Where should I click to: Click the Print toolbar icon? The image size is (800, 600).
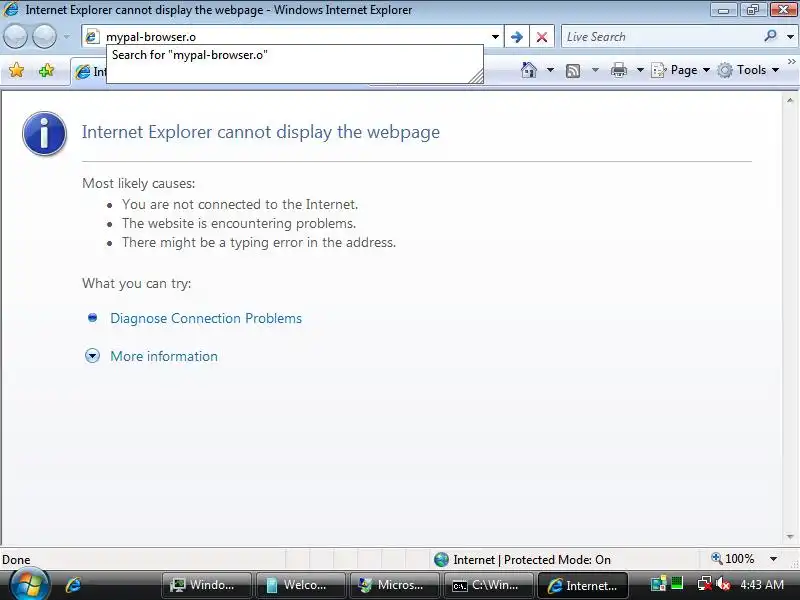(619, 70)
